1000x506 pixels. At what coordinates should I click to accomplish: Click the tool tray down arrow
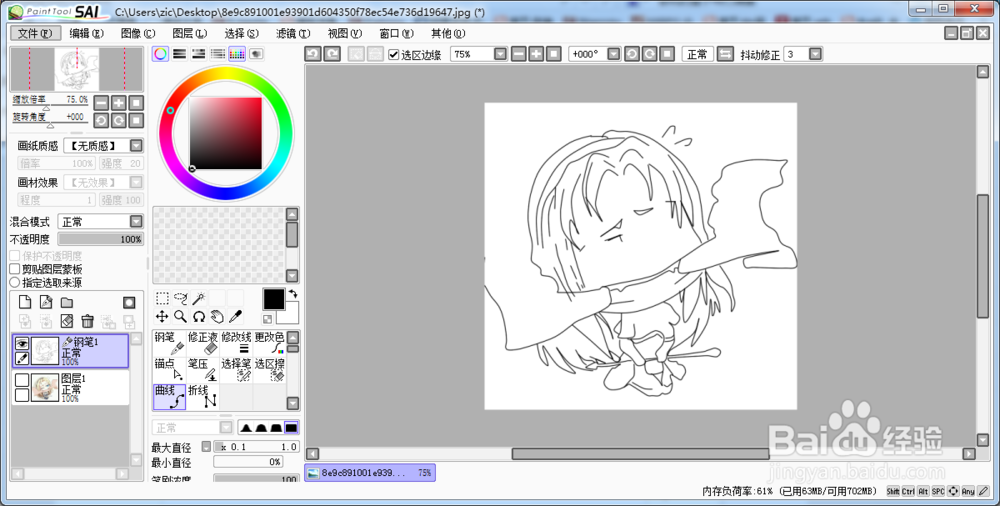[293, 403]
